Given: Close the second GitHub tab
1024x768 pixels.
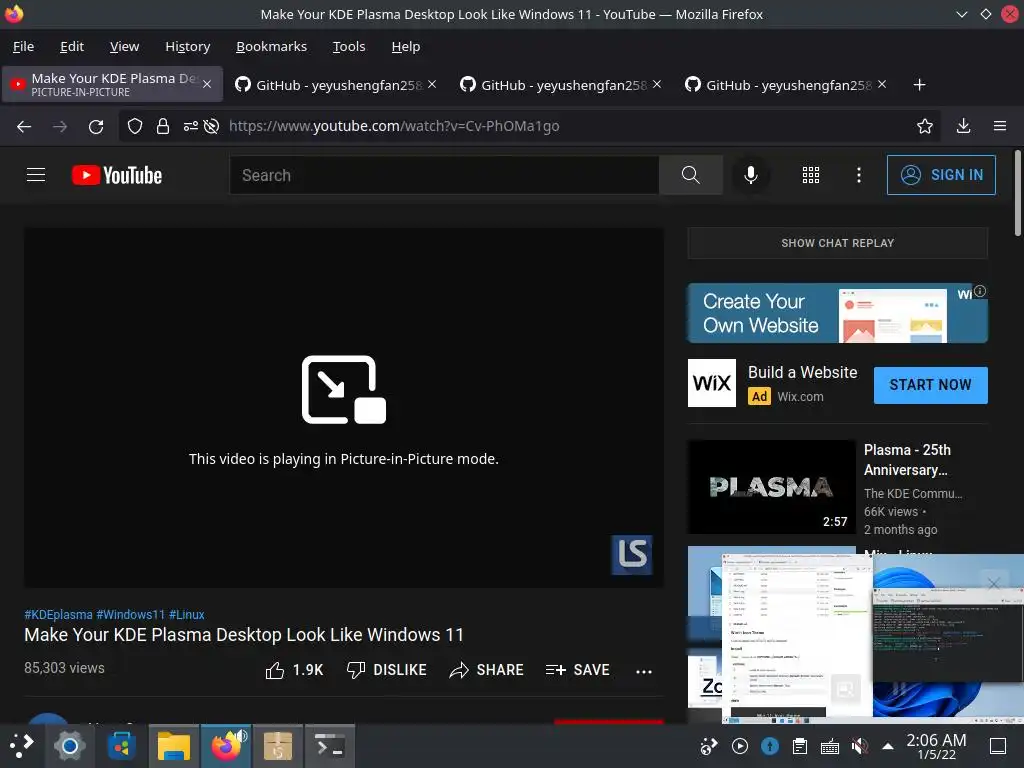Looking at the screenshot, I should [657, 84].
